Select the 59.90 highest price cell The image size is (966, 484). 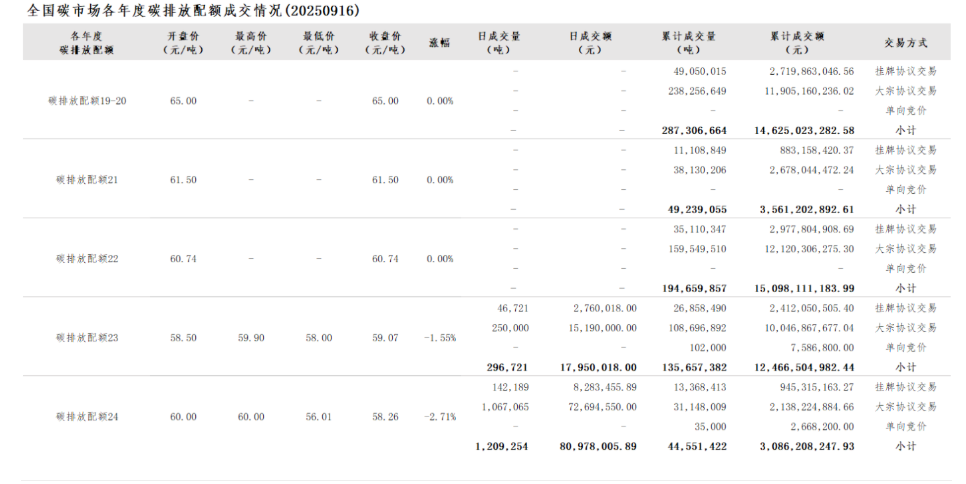[251, 338]
